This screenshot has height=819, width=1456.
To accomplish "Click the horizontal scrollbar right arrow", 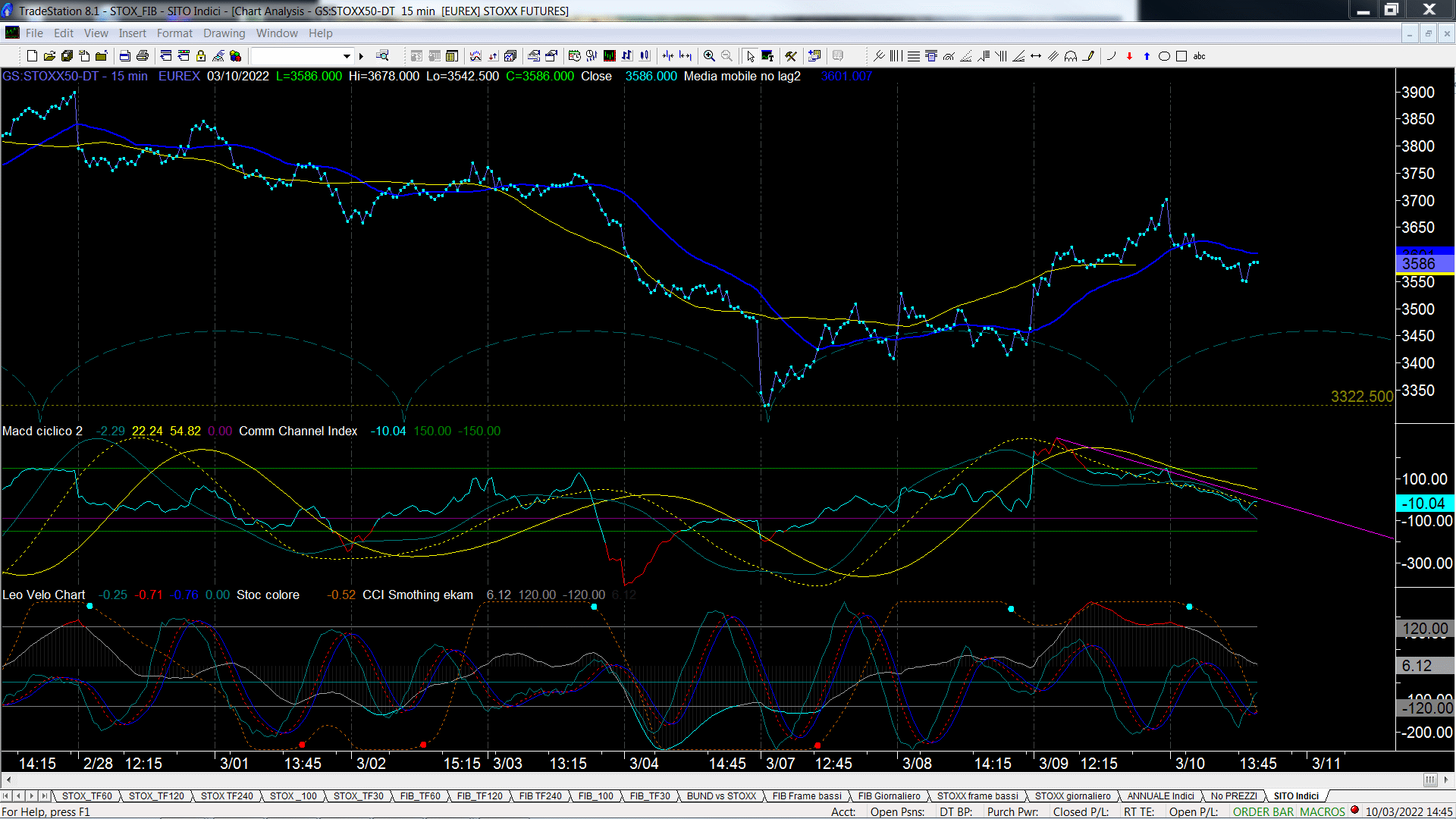I will (1446, 780).
